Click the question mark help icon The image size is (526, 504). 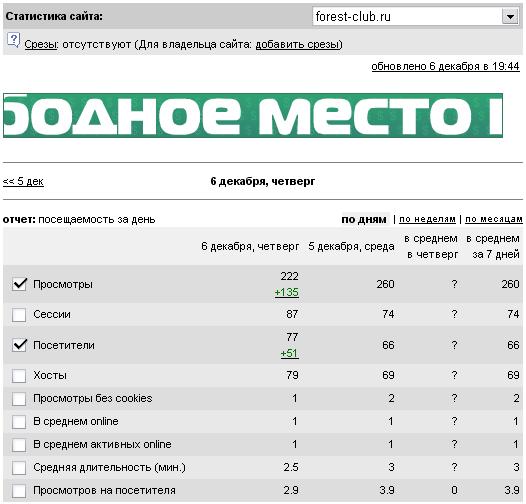coord(13,40)
